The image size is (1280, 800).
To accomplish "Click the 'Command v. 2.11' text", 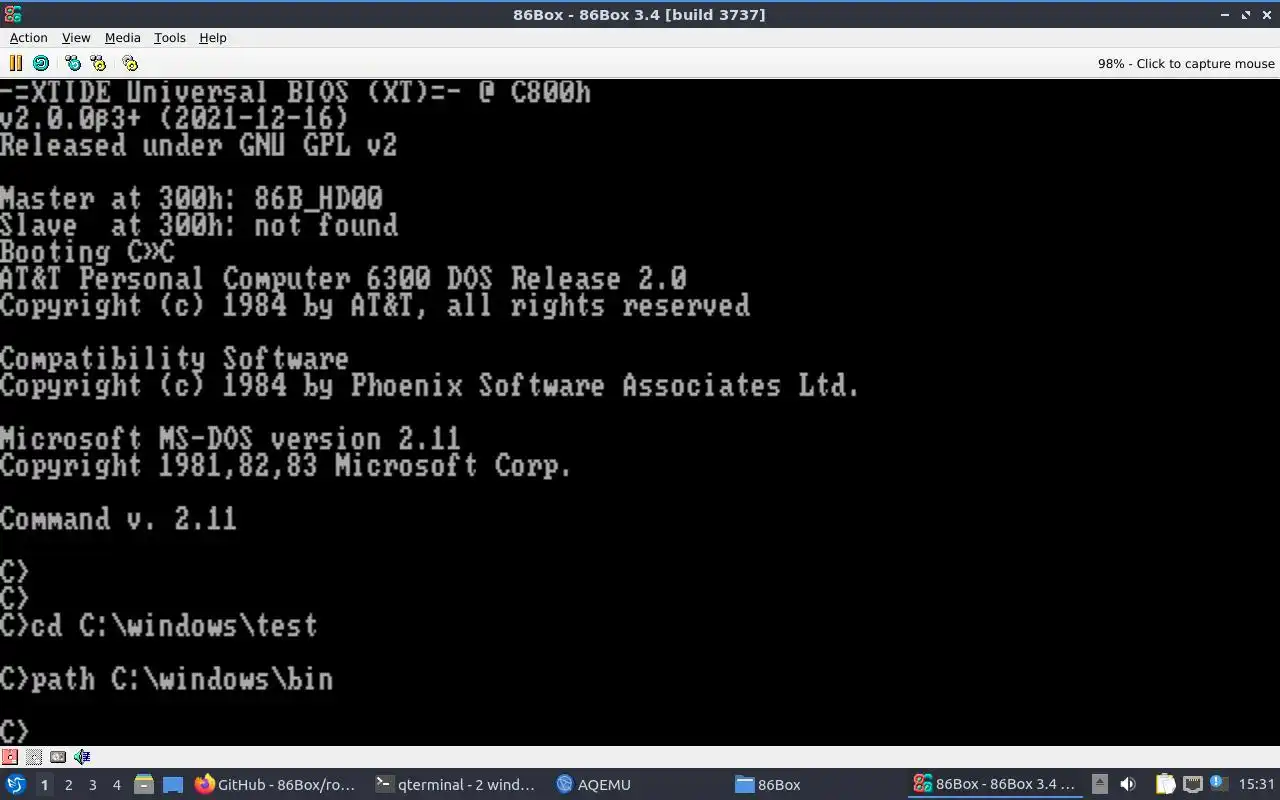I will coord(118,519).
